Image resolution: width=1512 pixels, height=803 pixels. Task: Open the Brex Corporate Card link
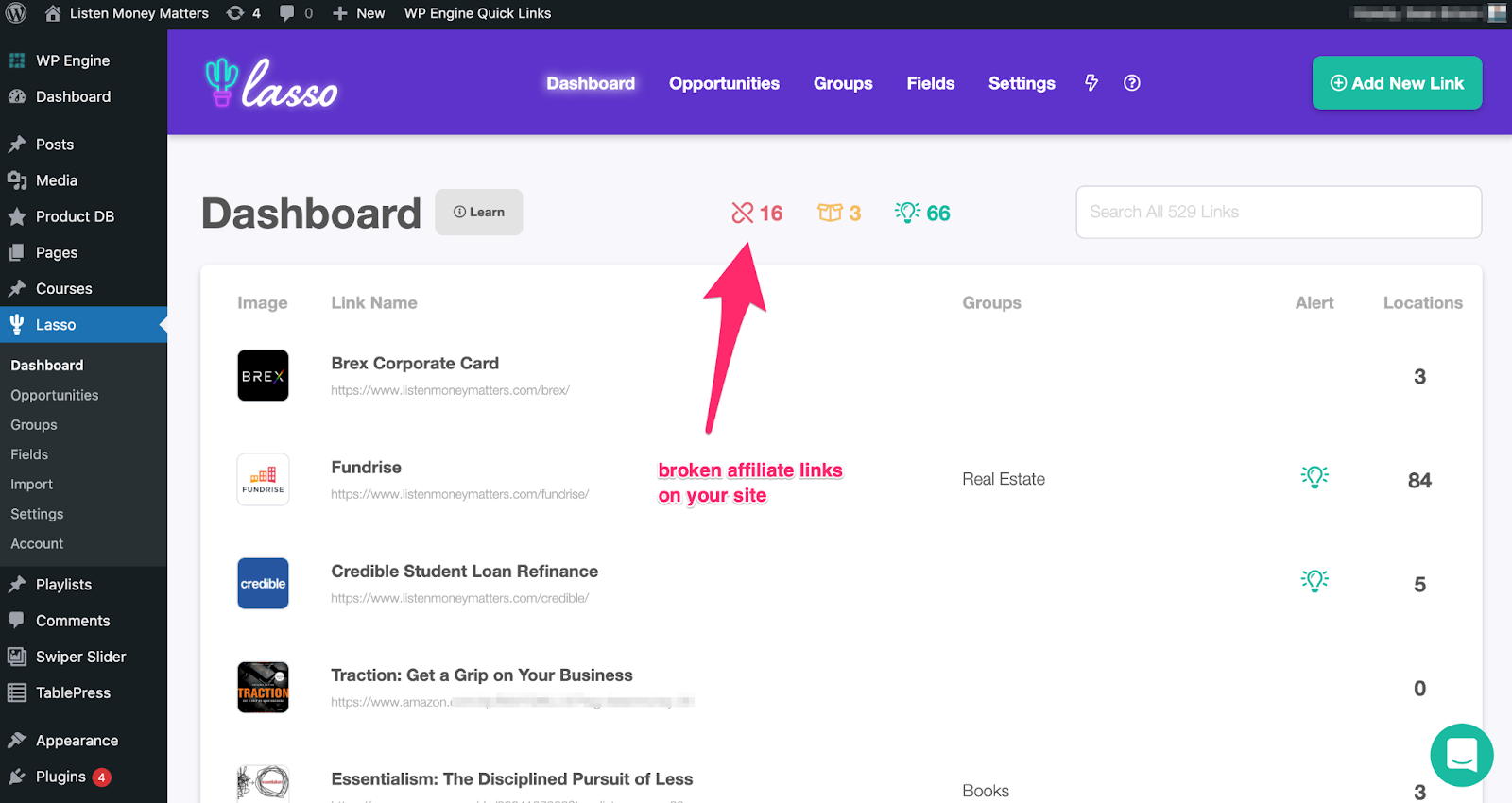[415, 364]
